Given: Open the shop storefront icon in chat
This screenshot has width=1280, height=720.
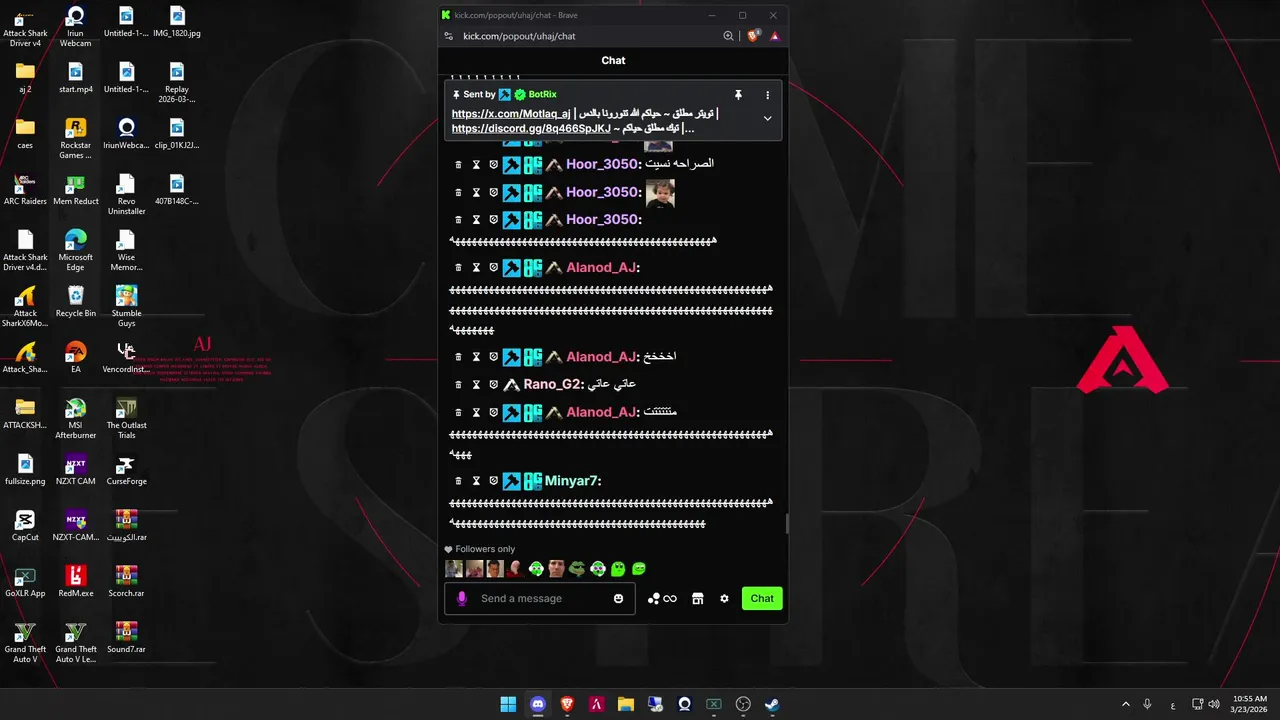Looking at the screenshot, I should [698, 599].
